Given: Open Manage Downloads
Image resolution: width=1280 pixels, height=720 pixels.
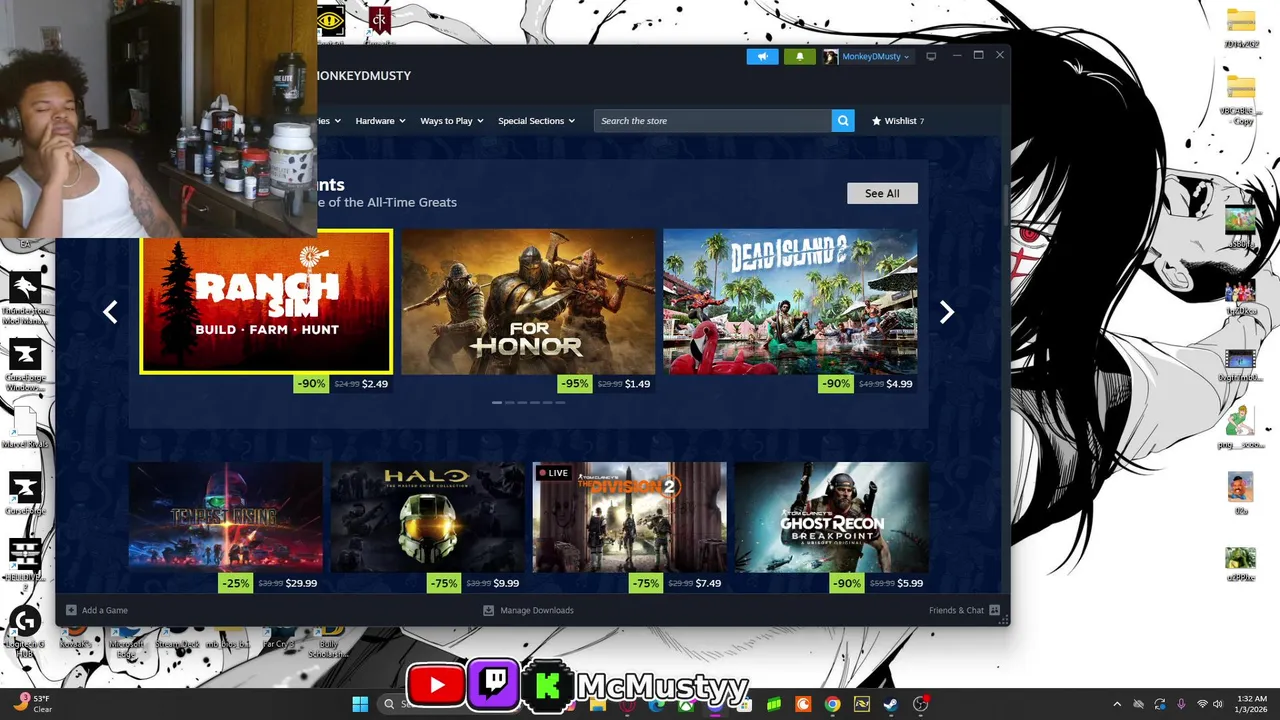Looking at the screenshot, I should click(528, 610).
